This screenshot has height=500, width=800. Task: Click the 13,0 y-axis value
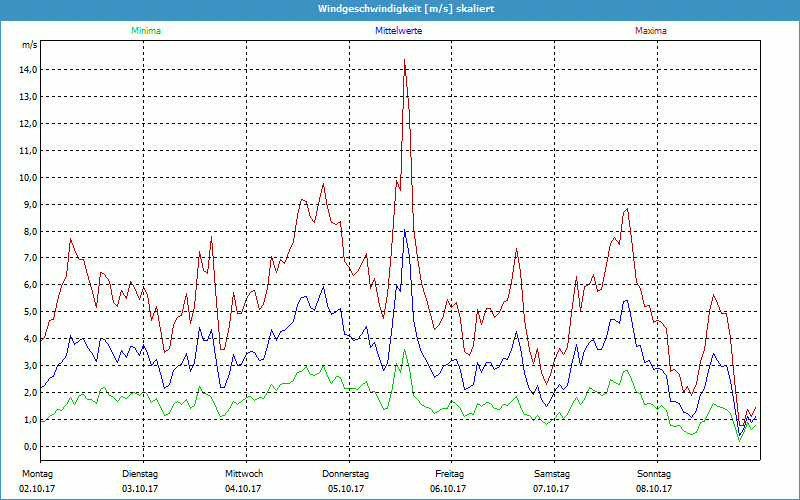(x=29, y=96)
